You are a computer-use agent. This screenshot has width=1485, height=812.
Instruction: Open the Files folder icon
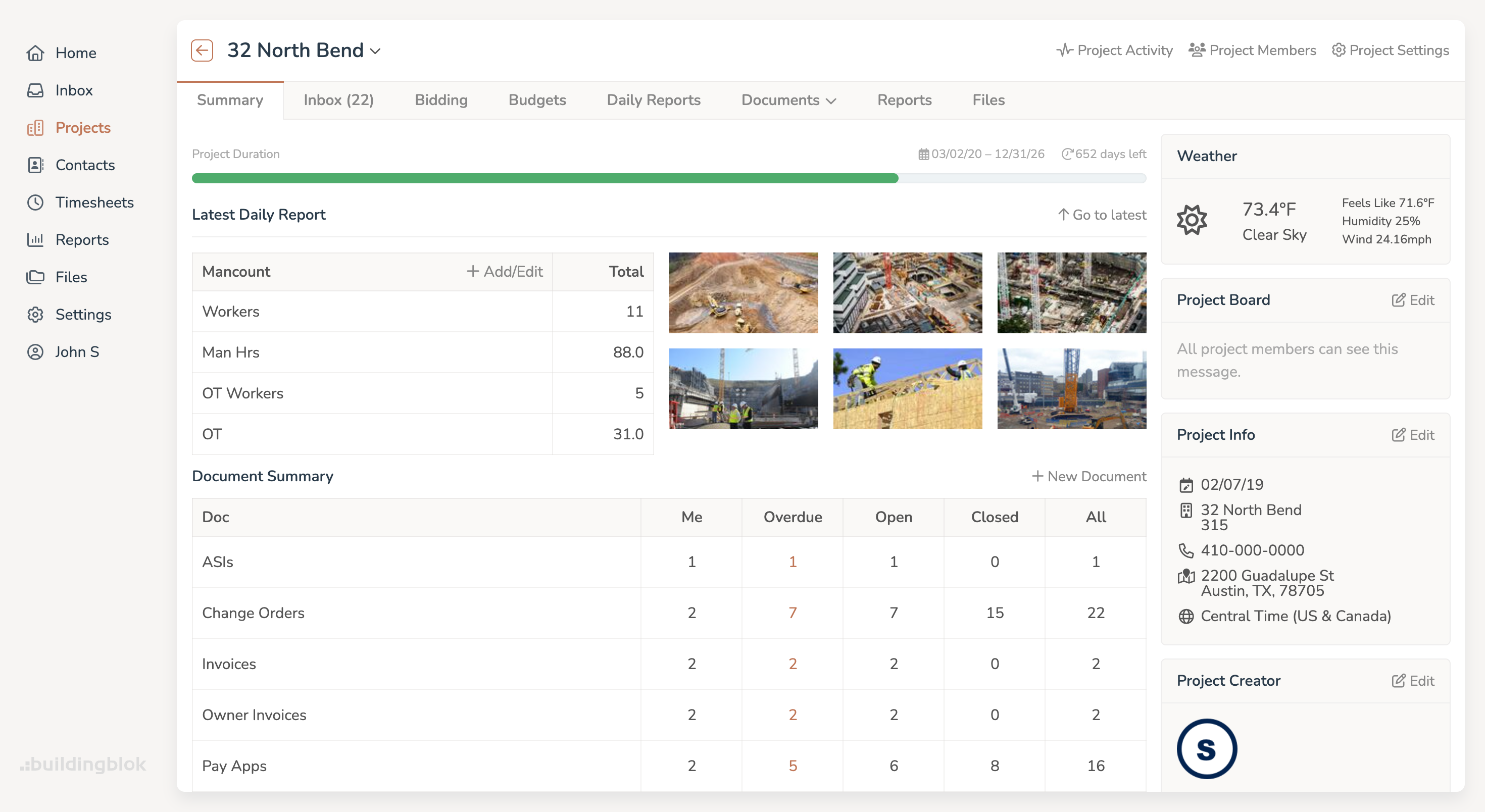(x=36, y=277)
